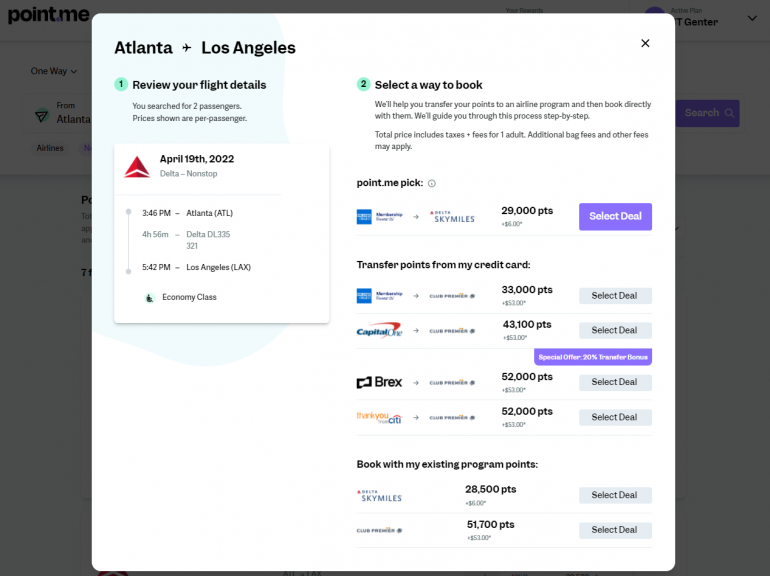Image resolution: width=770 pixels, height=576 pixels.
Task: Click the Search button
Action: (709, 113)
